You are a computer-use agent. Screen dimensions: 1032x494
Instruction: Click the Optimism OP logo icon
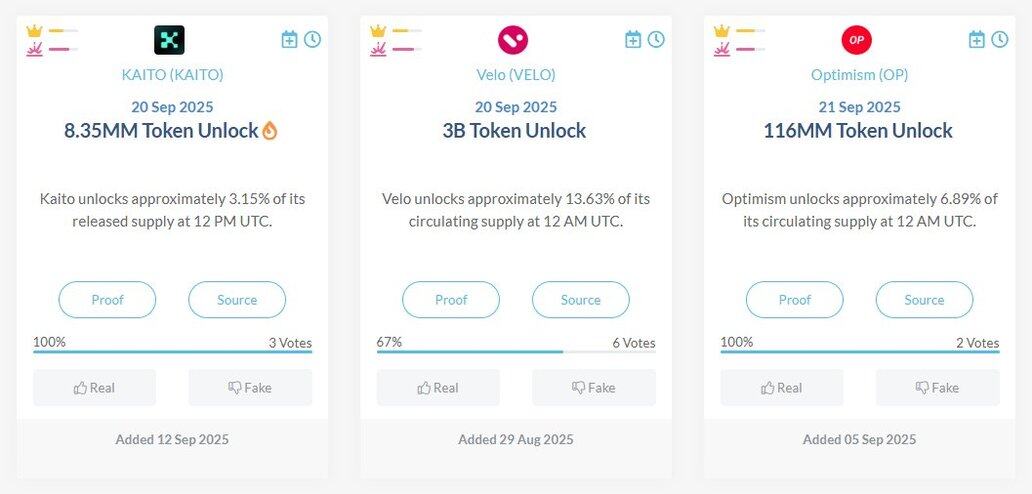pyautogui.click(x=856, y=39)
